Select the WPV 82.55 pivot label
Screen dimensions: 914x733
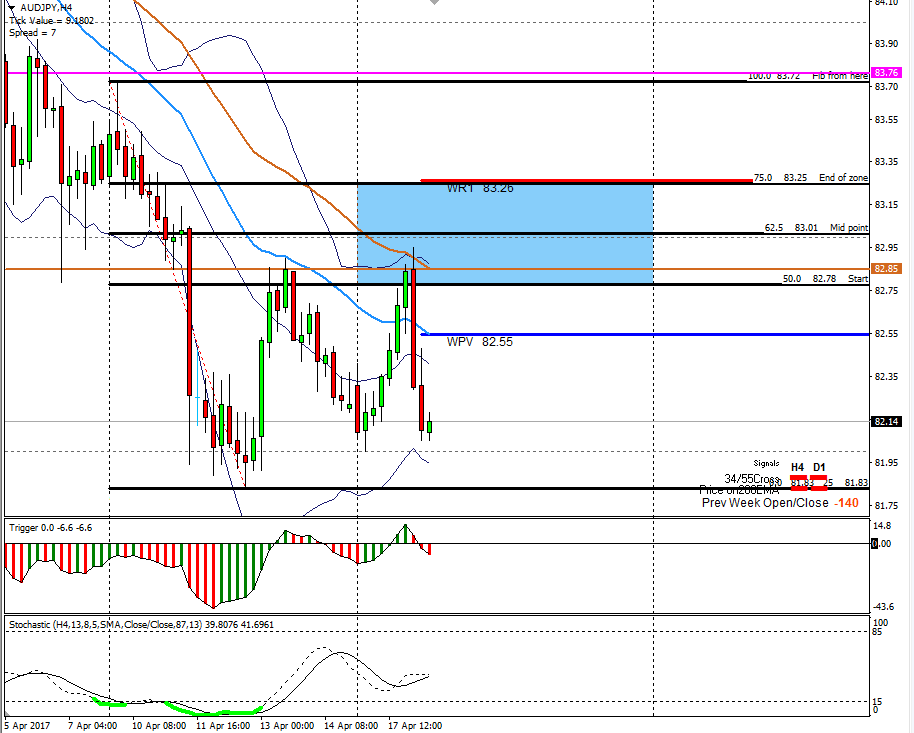pos(480,341)
